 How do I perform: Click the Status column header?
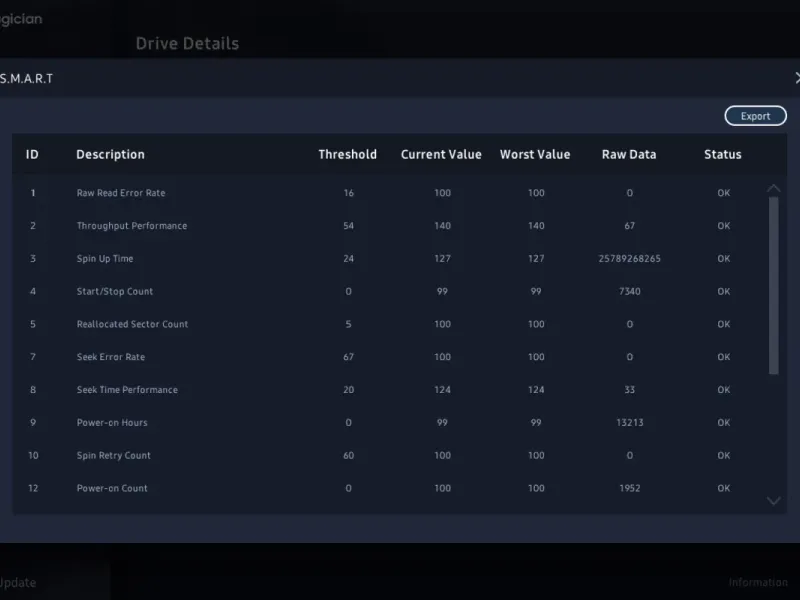722,155
